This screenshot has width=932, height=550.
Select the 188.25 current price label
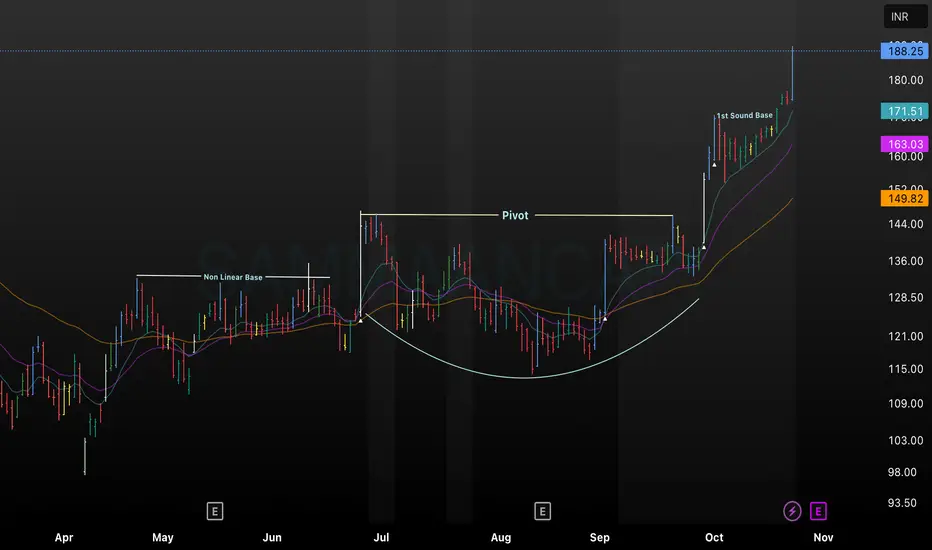click(905, 51)
